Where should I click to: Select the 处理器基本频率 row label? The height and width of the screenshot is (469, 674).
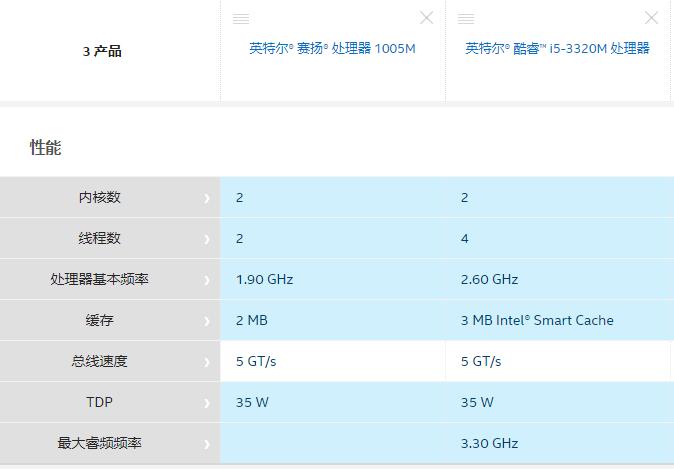[99, 279]
